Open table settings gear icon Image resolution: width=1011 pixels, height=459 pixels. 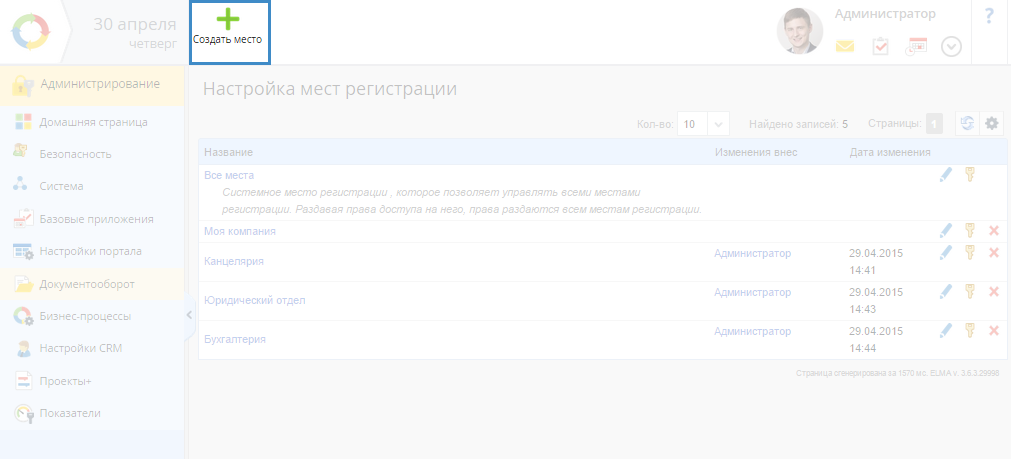pyautogui.click(x=991, y=123)
